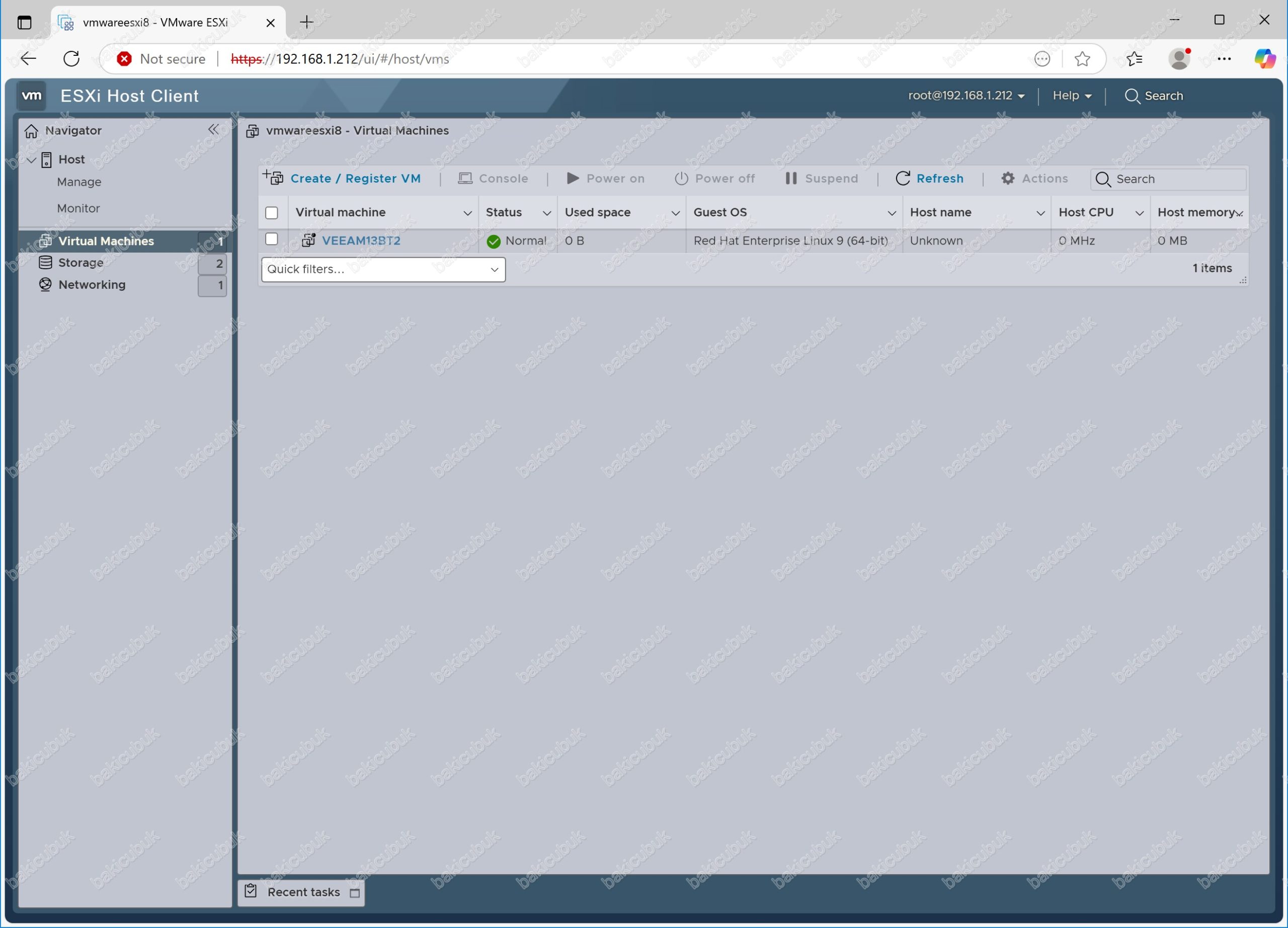Add page to favorites star icon
Viewport: 1288px width, 928px height.
[x=1082, y=58]
